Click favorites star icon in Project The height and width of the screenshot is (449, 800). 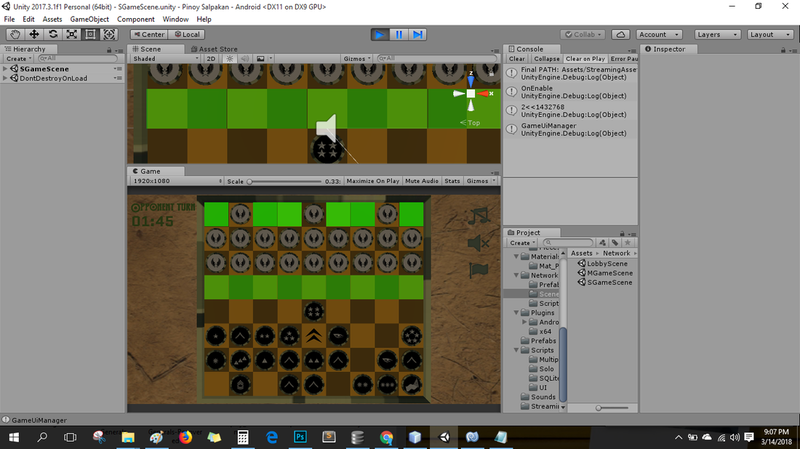(628, 243)
